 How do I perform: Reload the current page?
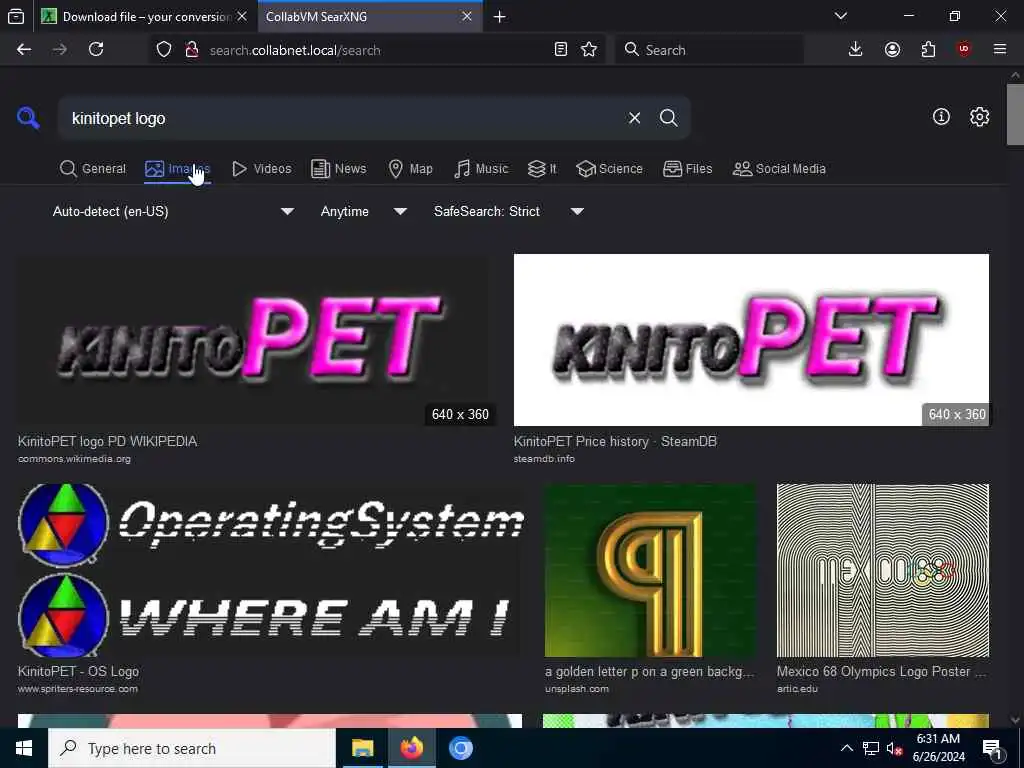click(x=96, y=50)
